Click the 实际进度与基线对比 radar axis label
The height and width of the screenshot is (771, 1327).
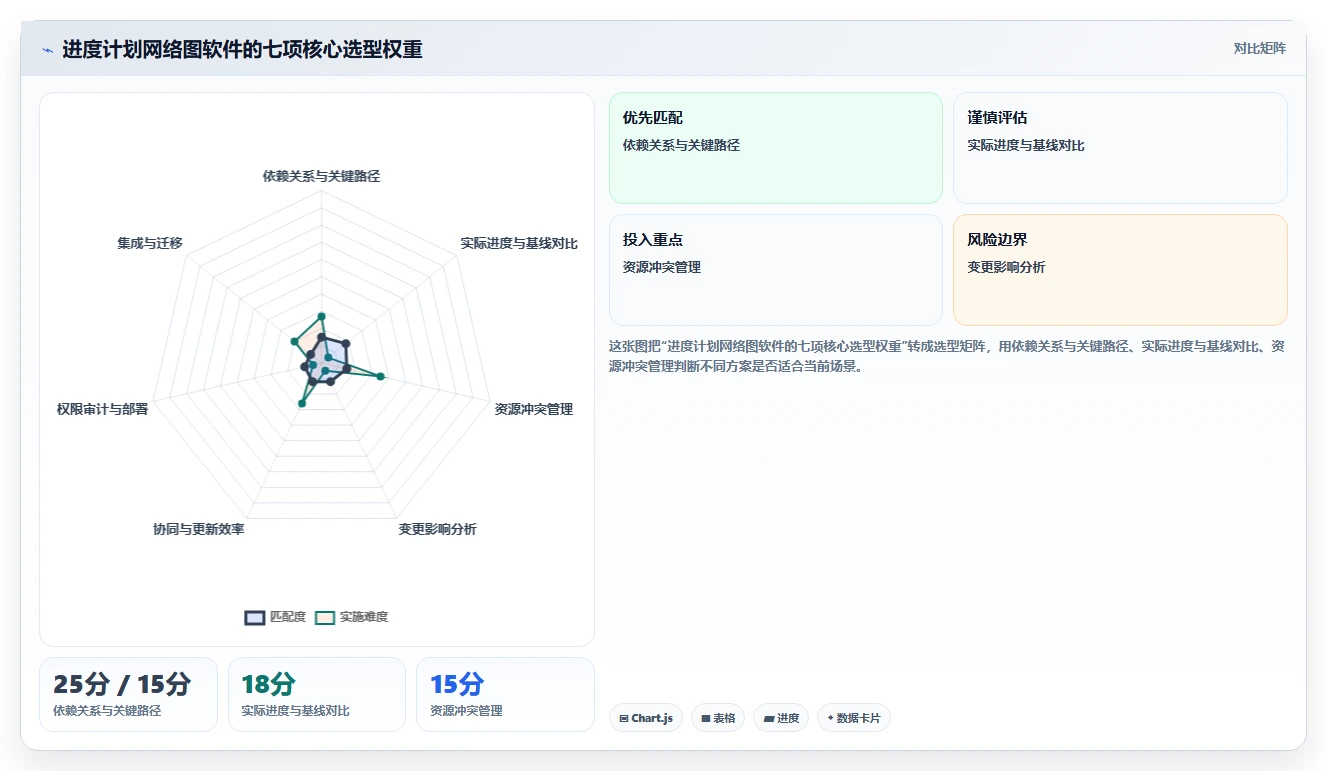[519, 243]
